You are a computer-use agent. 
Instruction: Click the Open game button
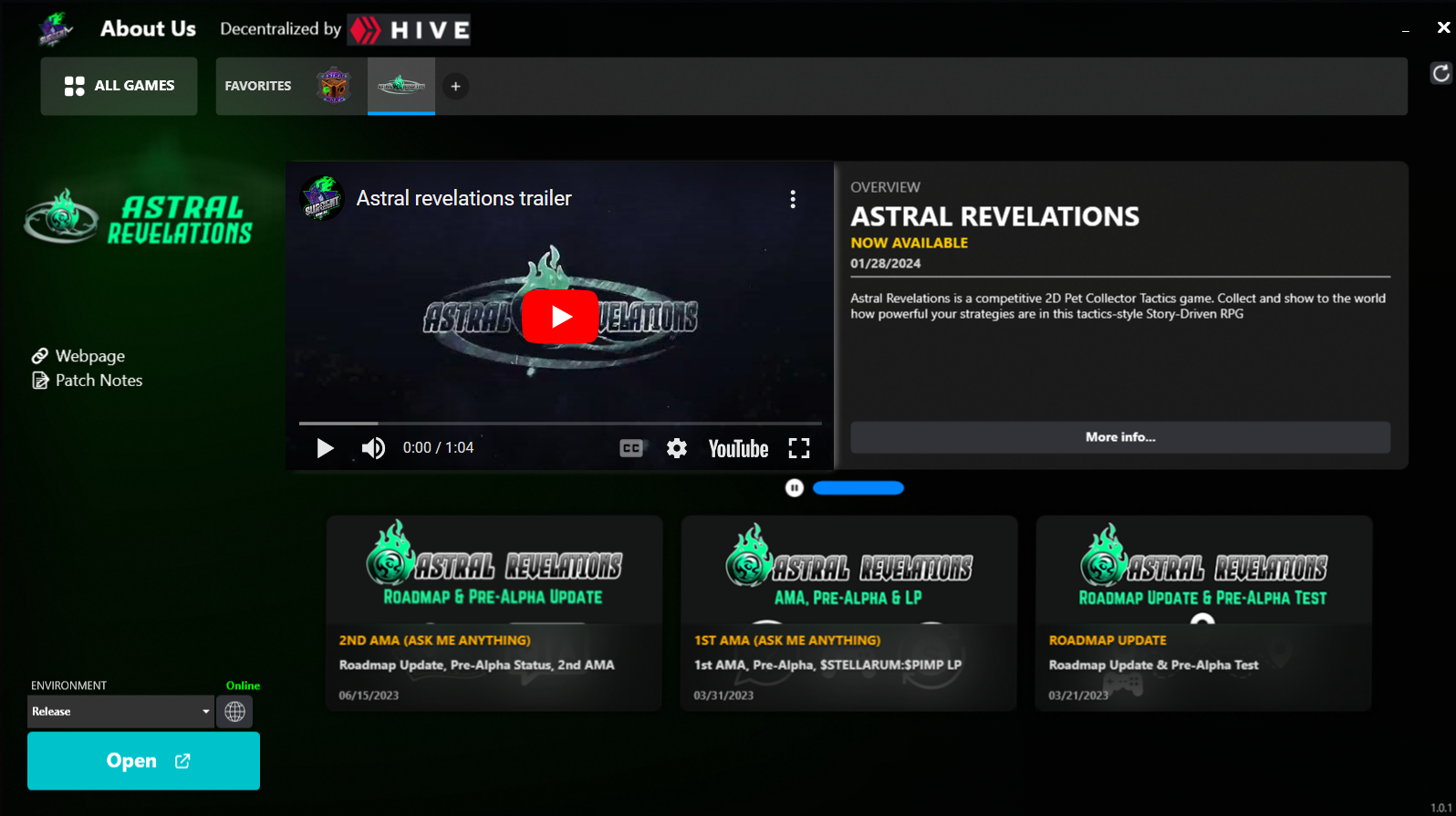tap(143, 761)
